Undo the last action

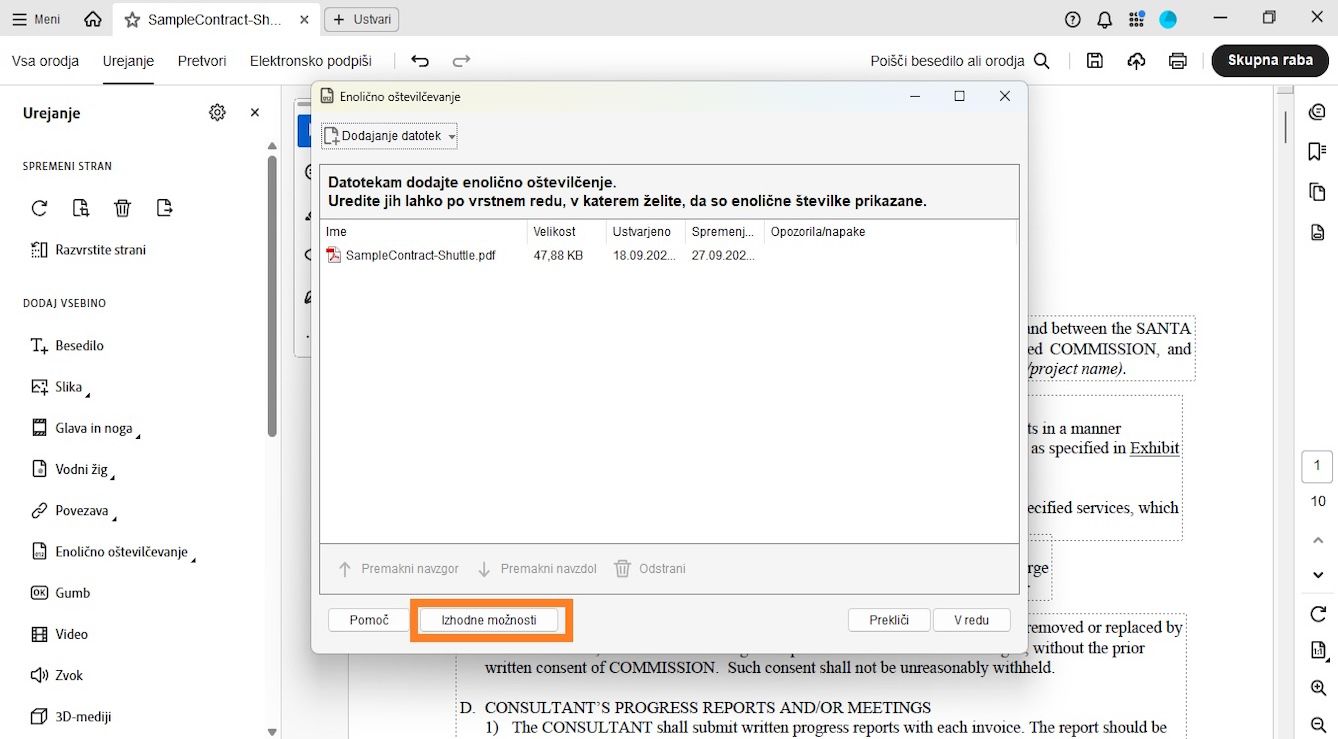[420, 61]
